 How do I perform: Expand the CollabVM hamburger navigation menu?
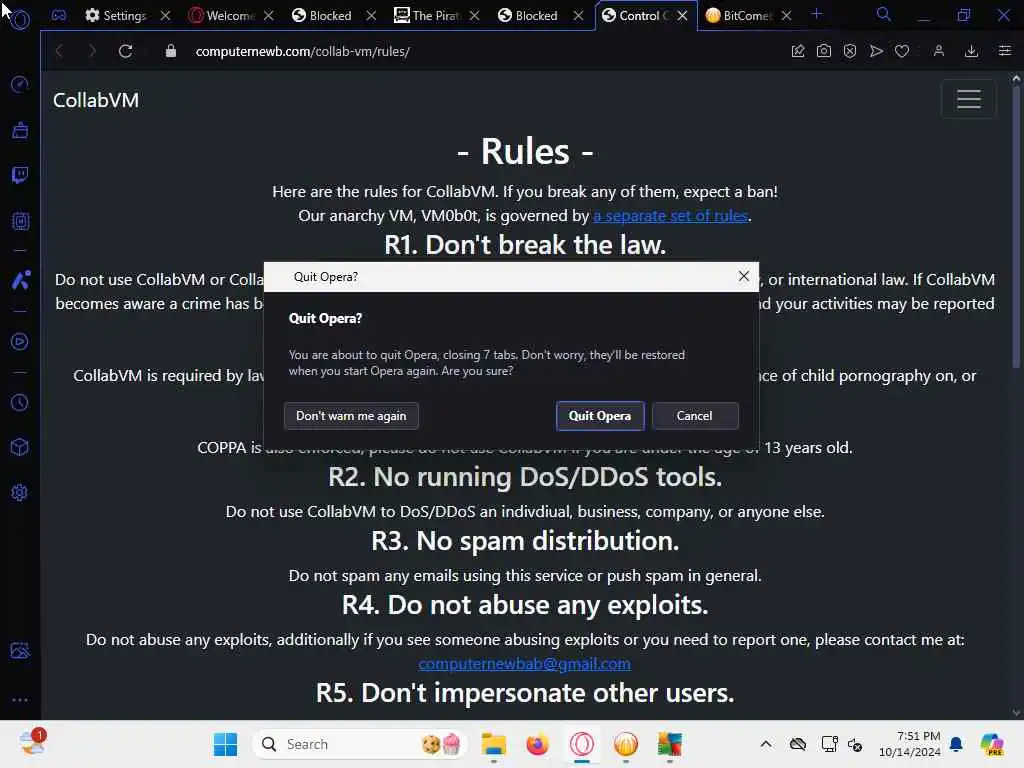pos(968,99)
